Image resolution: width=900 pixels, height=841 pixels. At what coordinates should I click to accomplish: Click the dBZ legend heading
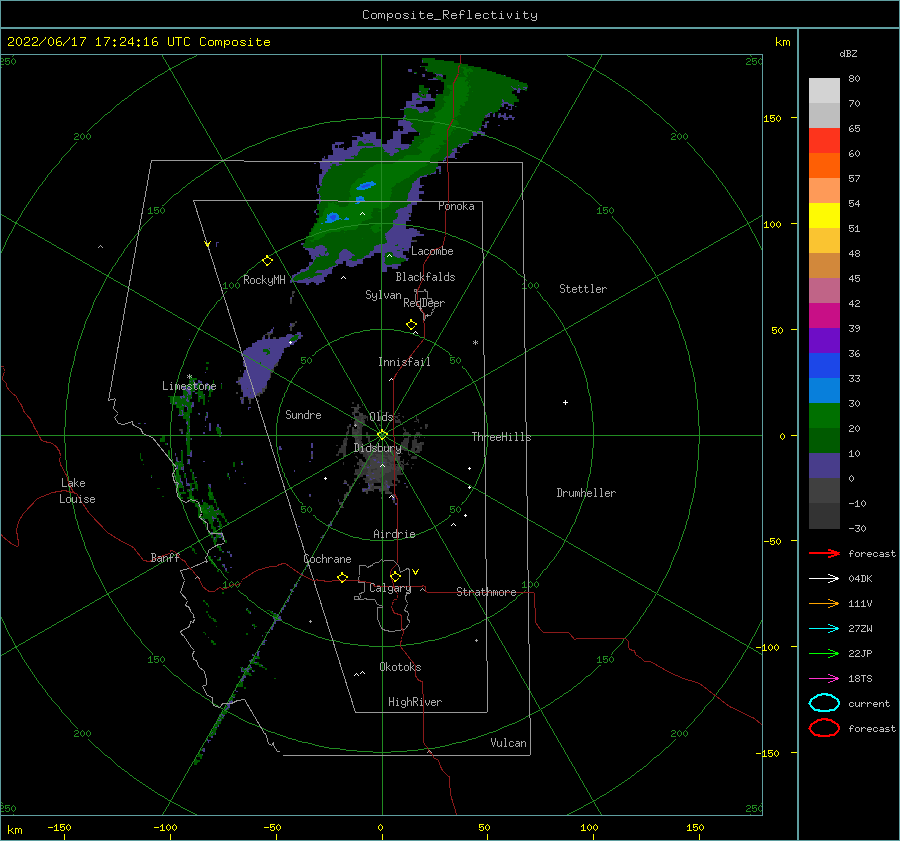848,53
